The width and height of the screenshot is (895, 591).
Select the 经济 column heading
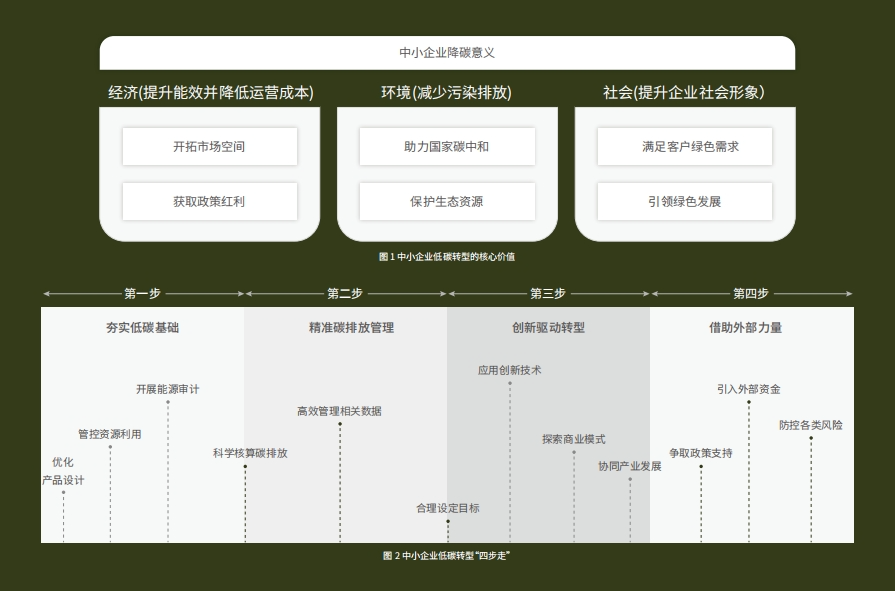[x=210, y=92]
